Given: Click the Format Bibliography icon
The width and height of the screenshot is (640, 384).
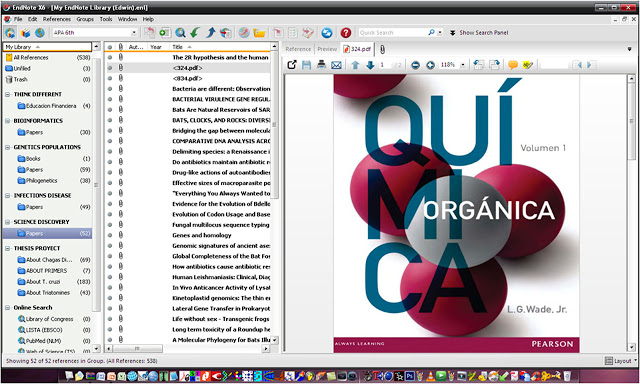Looking at the screenshot, I should (x=293, y=33).
